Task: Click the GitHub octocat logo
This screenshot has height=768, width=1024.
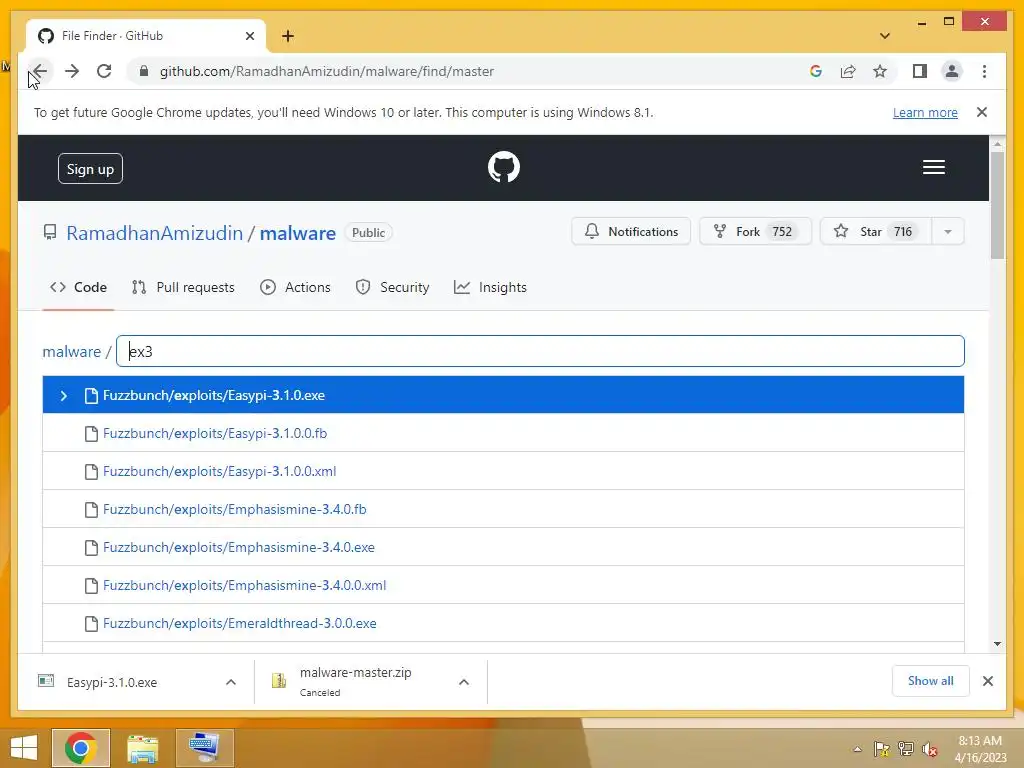Action: pyautogui.click(x=504, y=167)
